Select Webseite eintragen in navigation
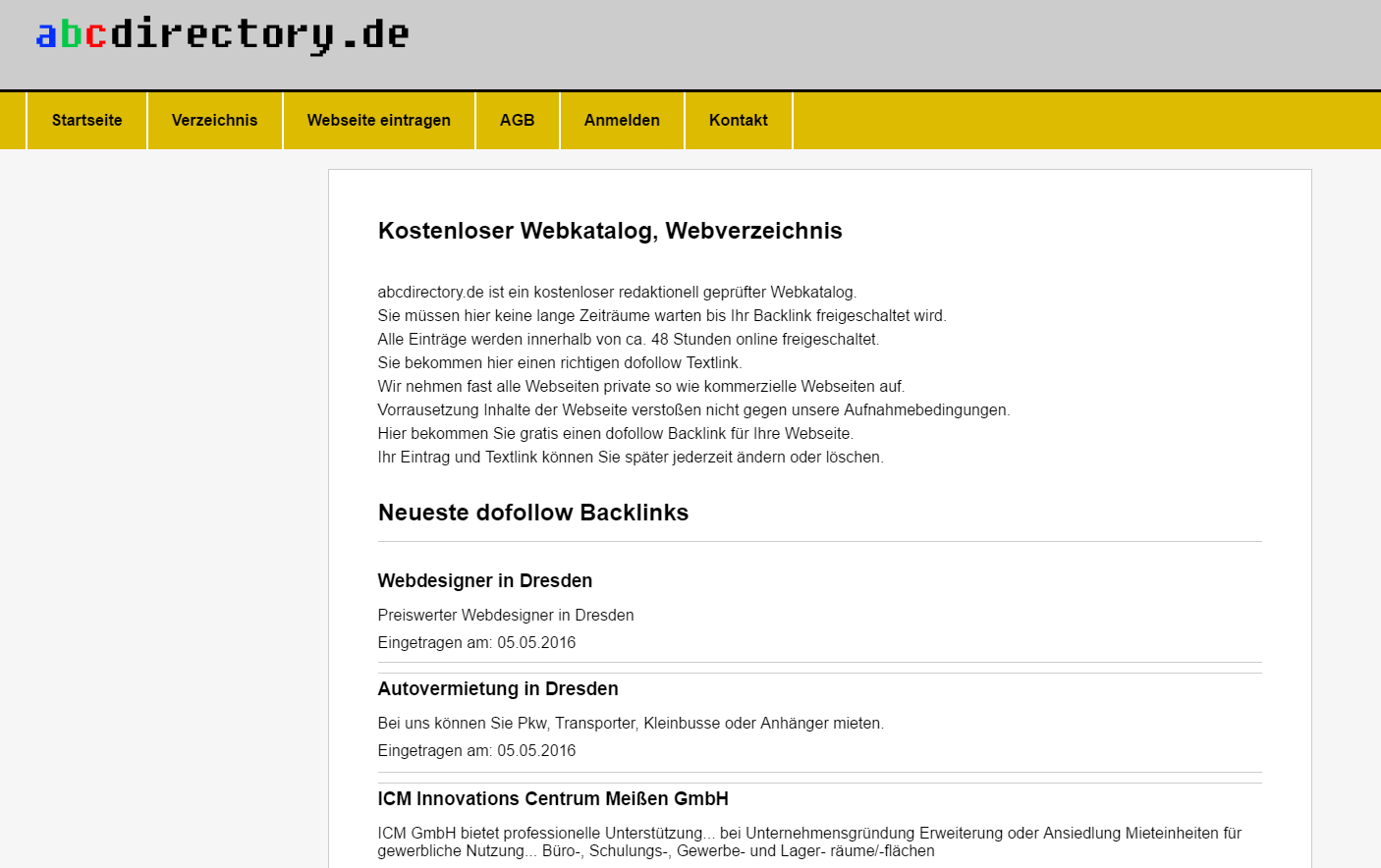The width and height of the screenshot is (1381, 868). pos(379,120)
